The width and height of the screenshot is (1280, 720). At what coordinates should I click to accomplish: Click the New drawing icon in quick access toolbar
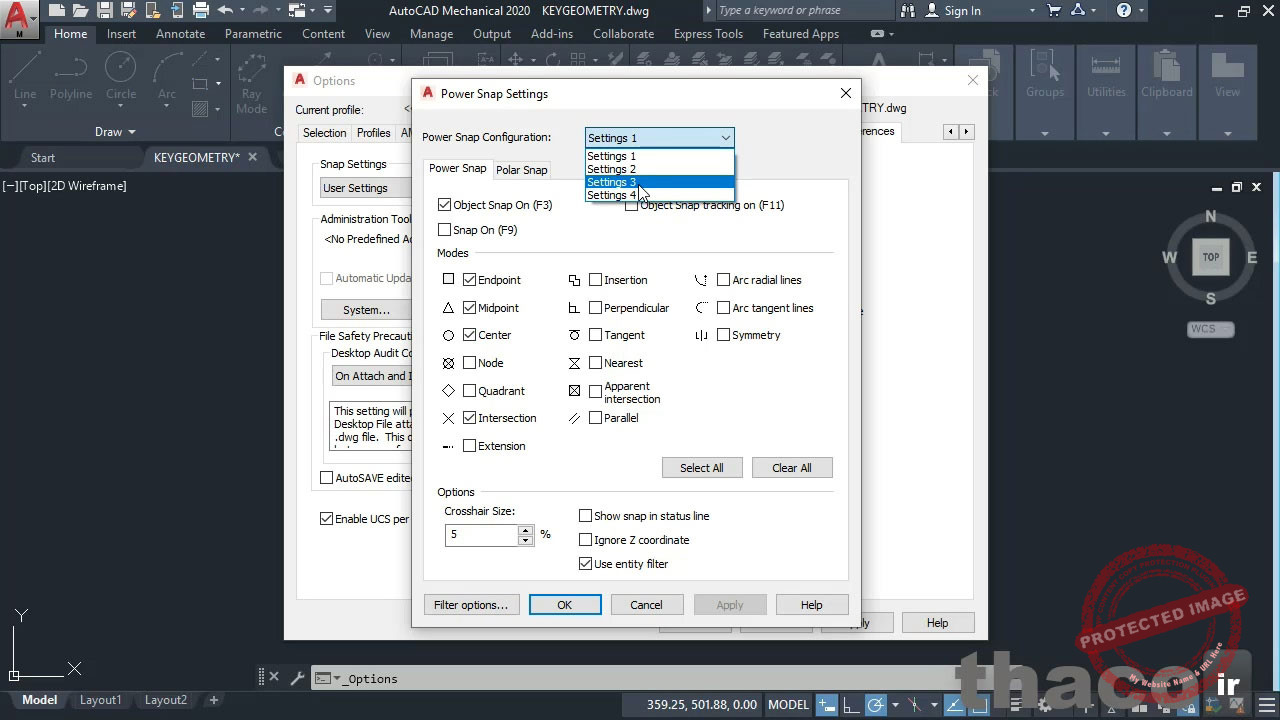[x=56, y=10]
